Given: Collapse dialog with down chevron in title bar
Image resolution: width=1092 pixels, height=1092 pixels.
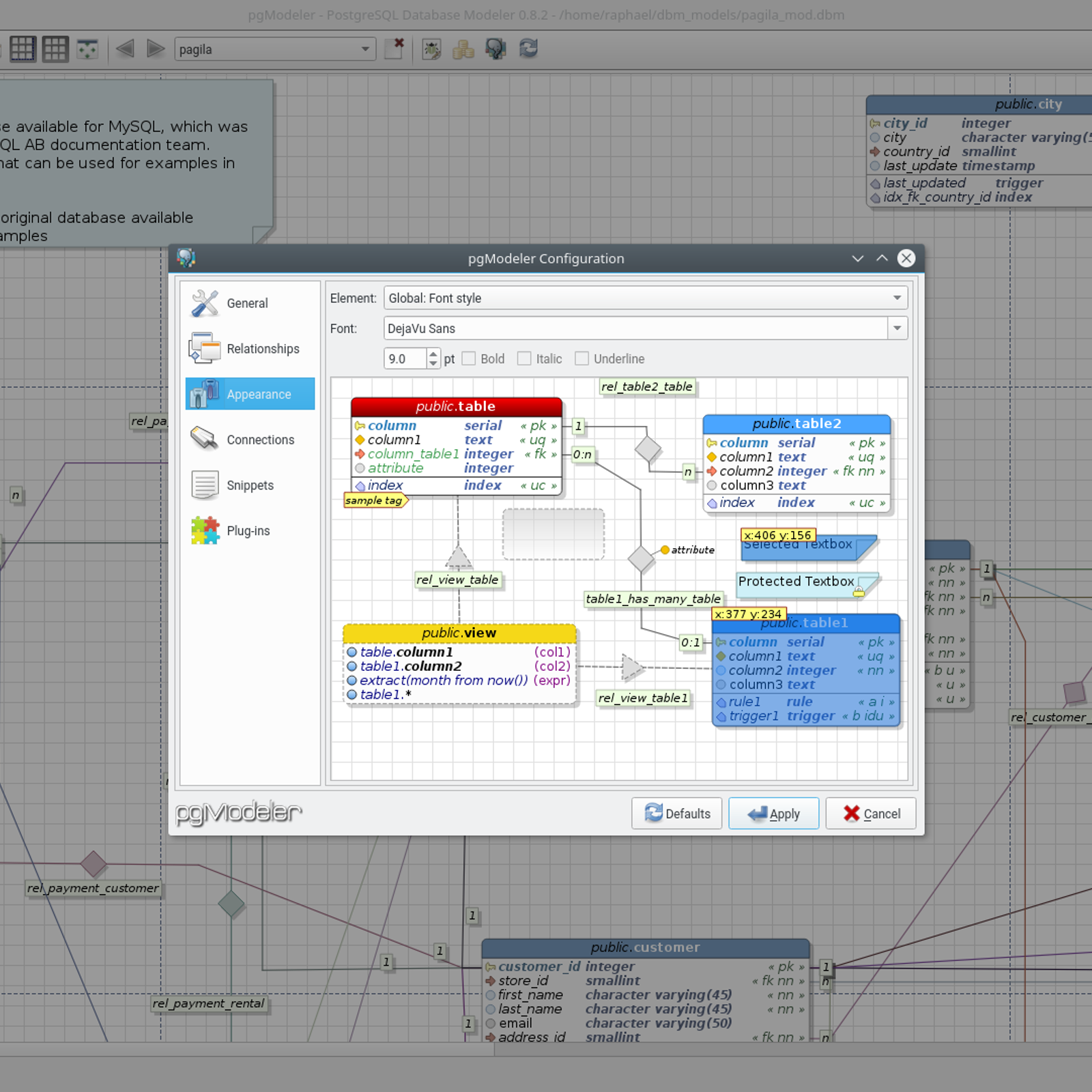Looking at the screenshot, I should [x=858, y=258].
